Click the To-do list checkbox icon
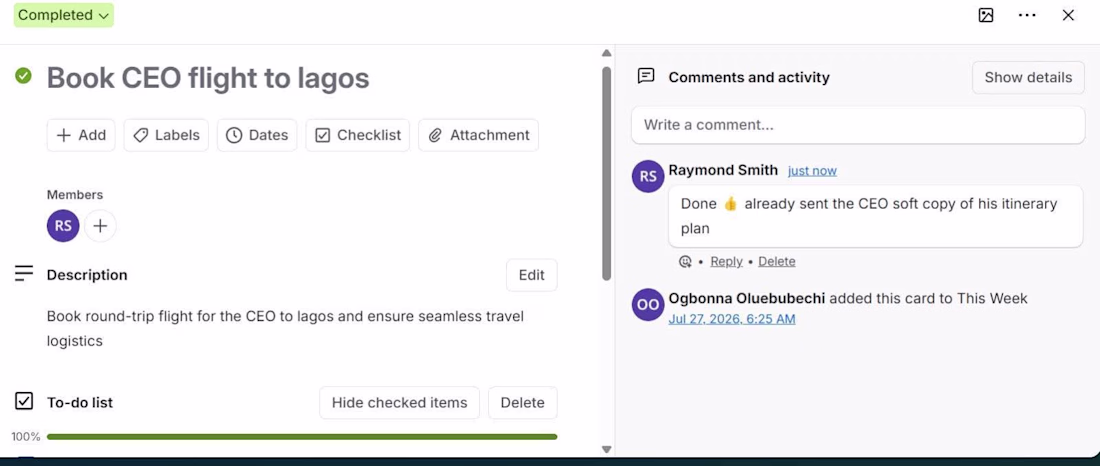The height and width of the screenshot is (466, 1100). (24, 401)
